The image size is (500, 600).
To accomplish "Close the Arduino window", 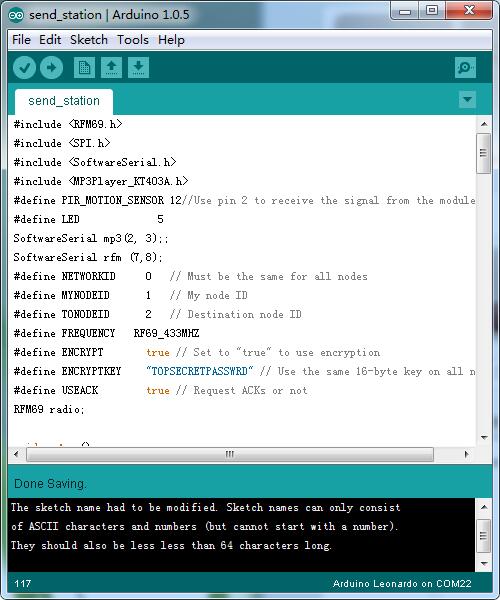I will point(469,11).
